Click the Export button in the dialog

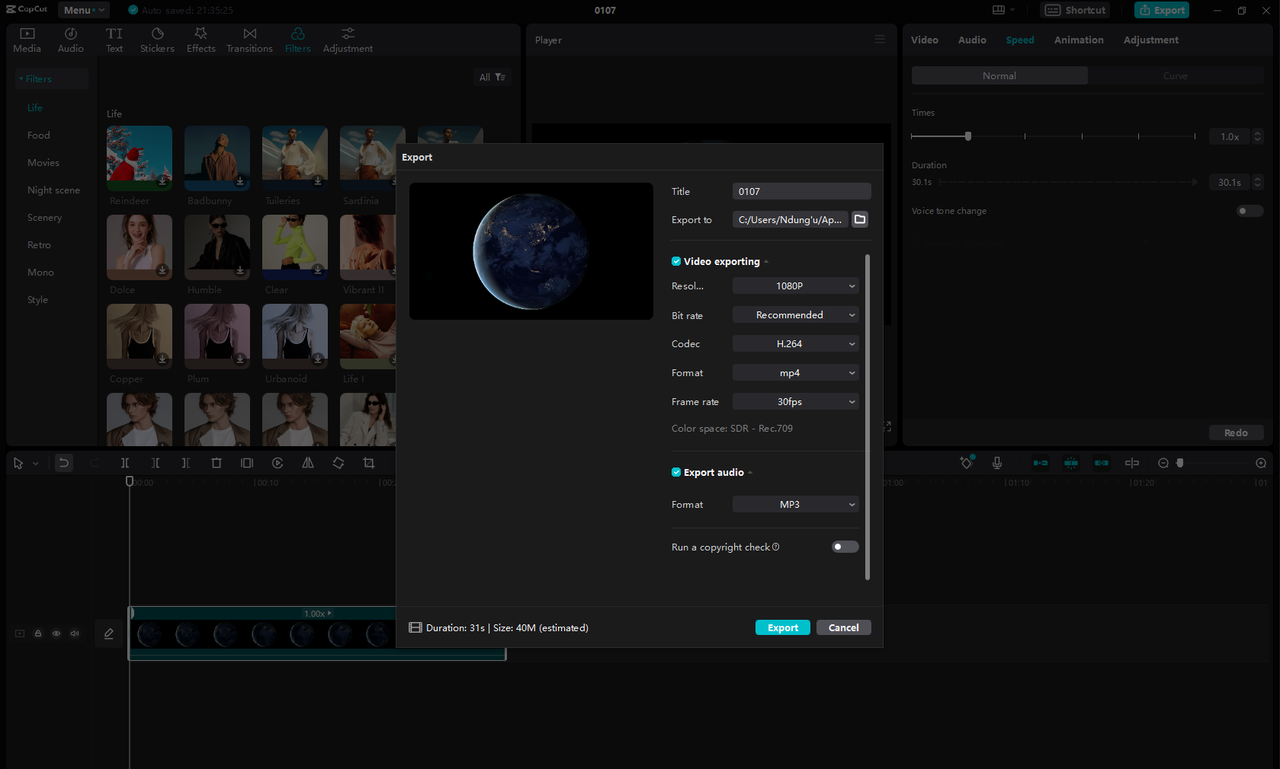click(782, 627)
